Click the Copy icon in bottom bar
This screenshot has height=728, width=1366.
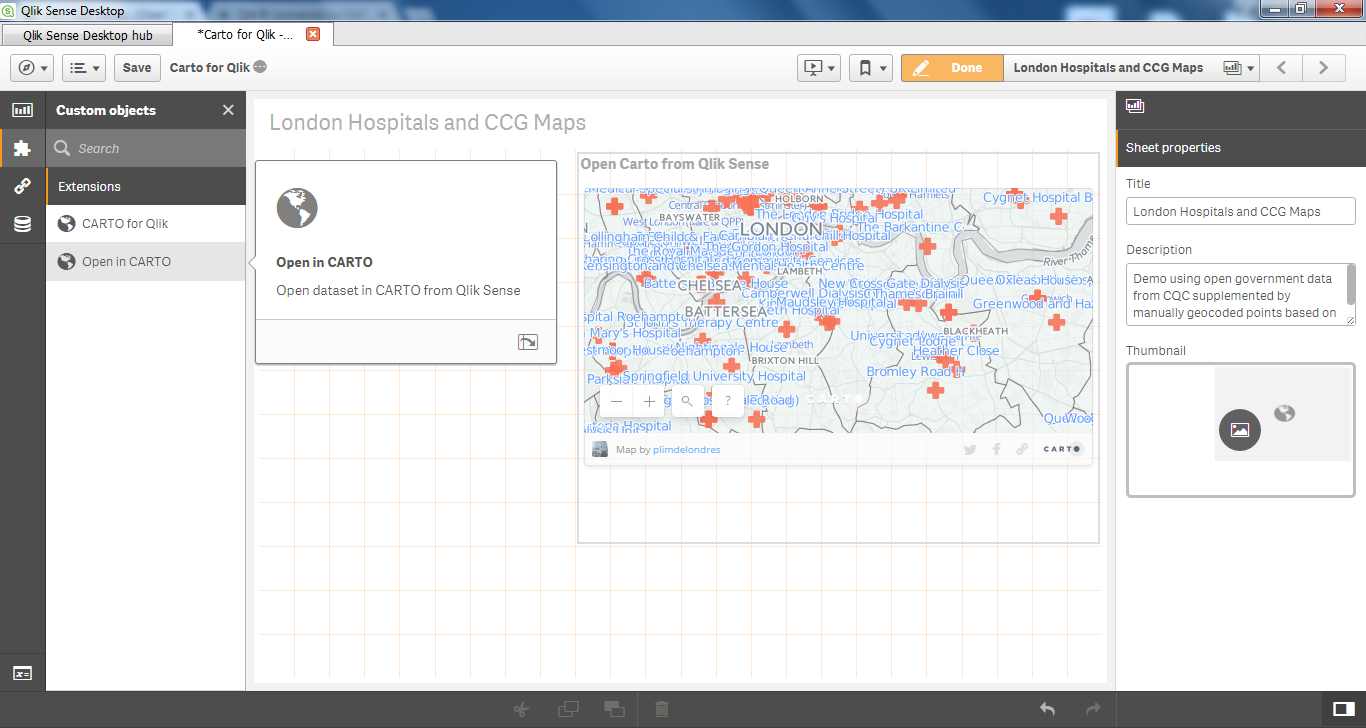pos(568,709)
